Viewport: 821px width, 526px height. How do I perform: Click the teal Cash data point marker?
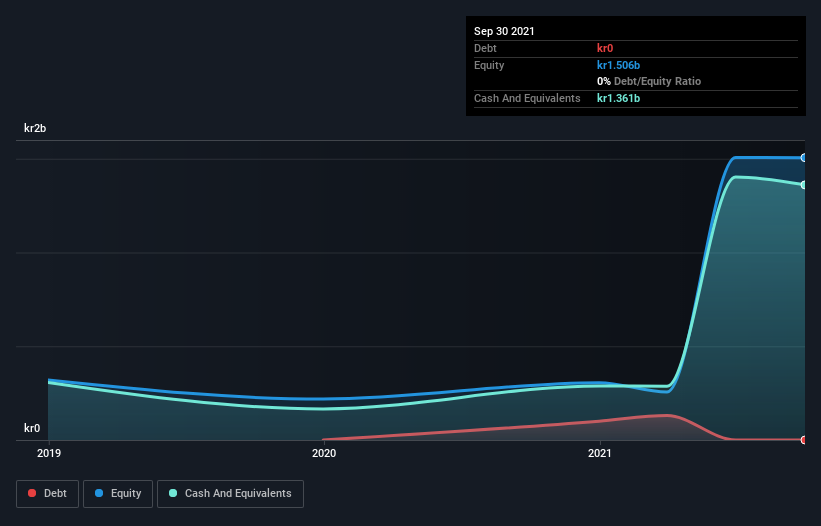pos(804,185)
